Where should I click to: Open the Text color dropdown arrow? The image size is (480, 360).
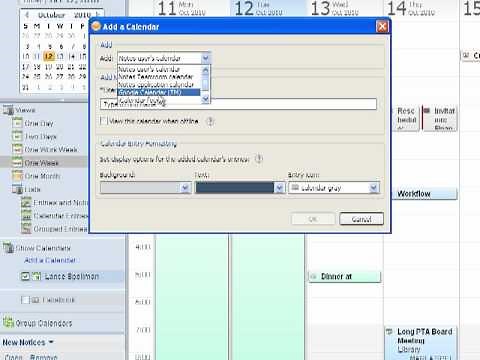pyautogui.click(x=279, y=188)
